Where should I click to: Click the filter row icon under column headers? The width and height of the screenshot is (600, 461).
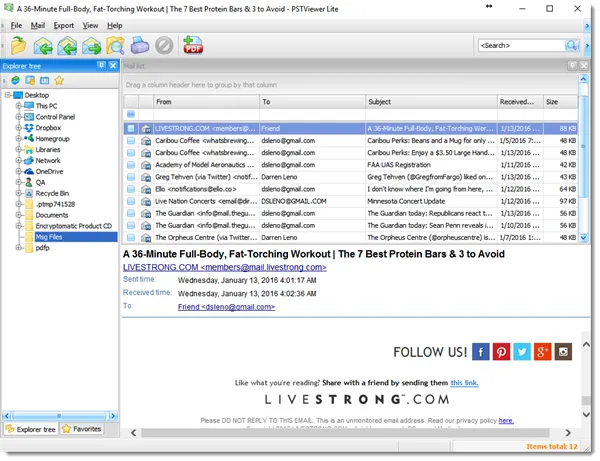pyautogui.click(x=131, y=114)
